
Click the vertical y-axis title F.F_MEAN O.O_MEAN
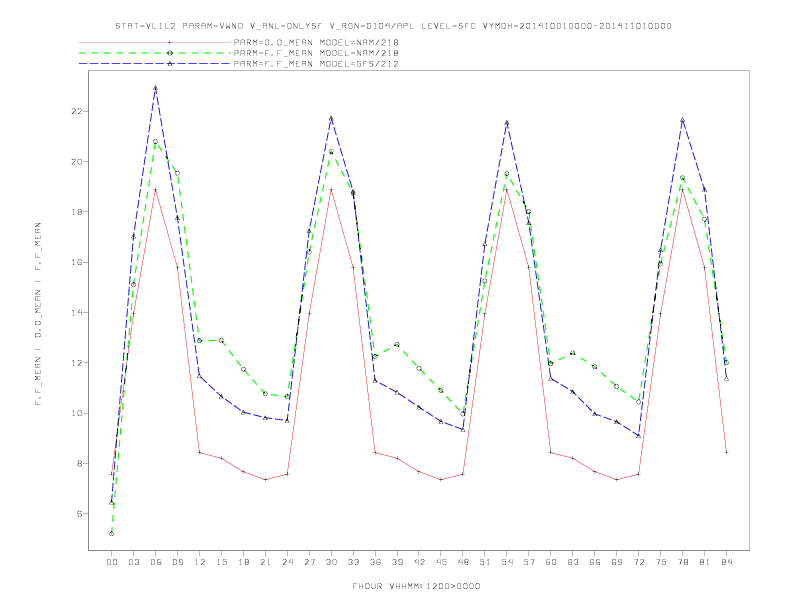[38, 314]
